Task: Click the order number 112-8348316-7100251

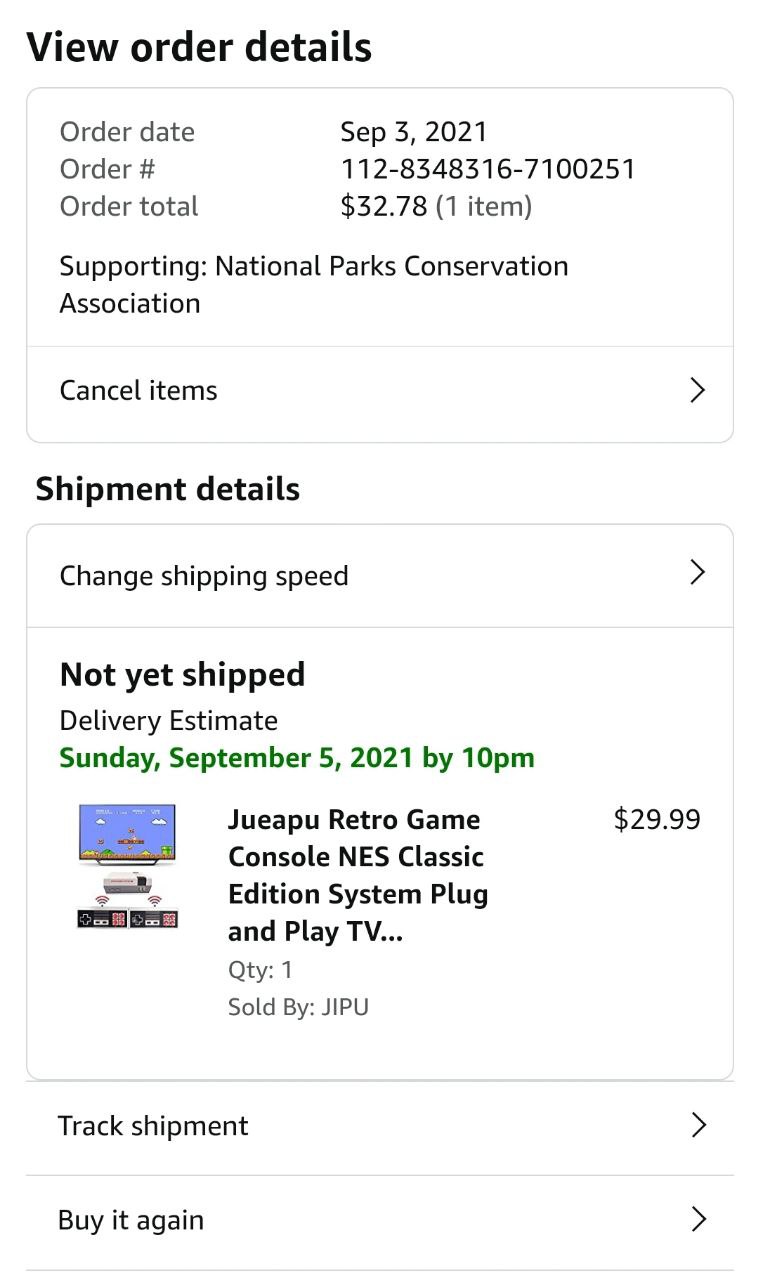Action: (488, 169)
